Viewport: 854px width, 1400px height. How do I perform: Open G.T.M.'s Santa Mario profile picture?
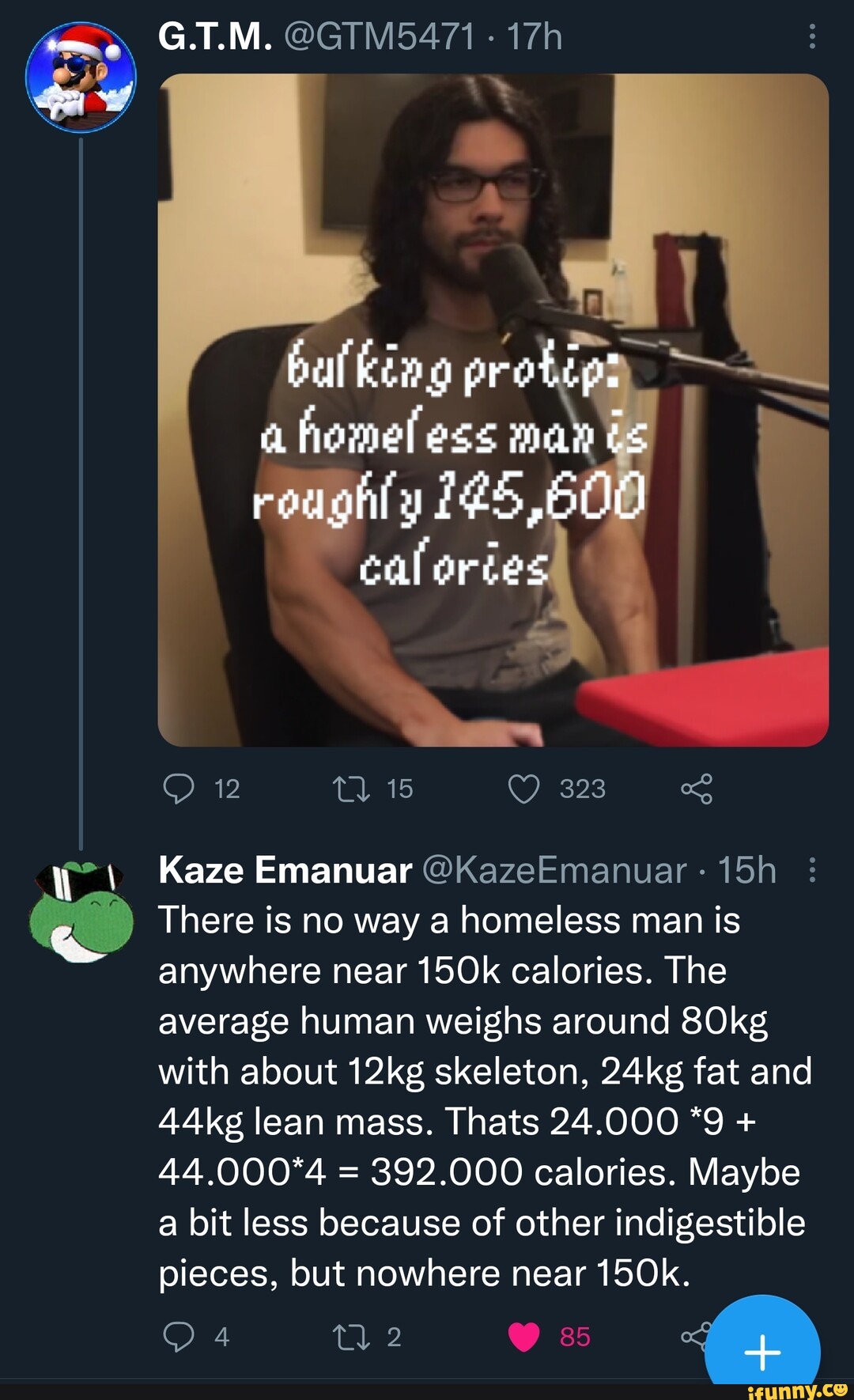click(x=81, y=77)
